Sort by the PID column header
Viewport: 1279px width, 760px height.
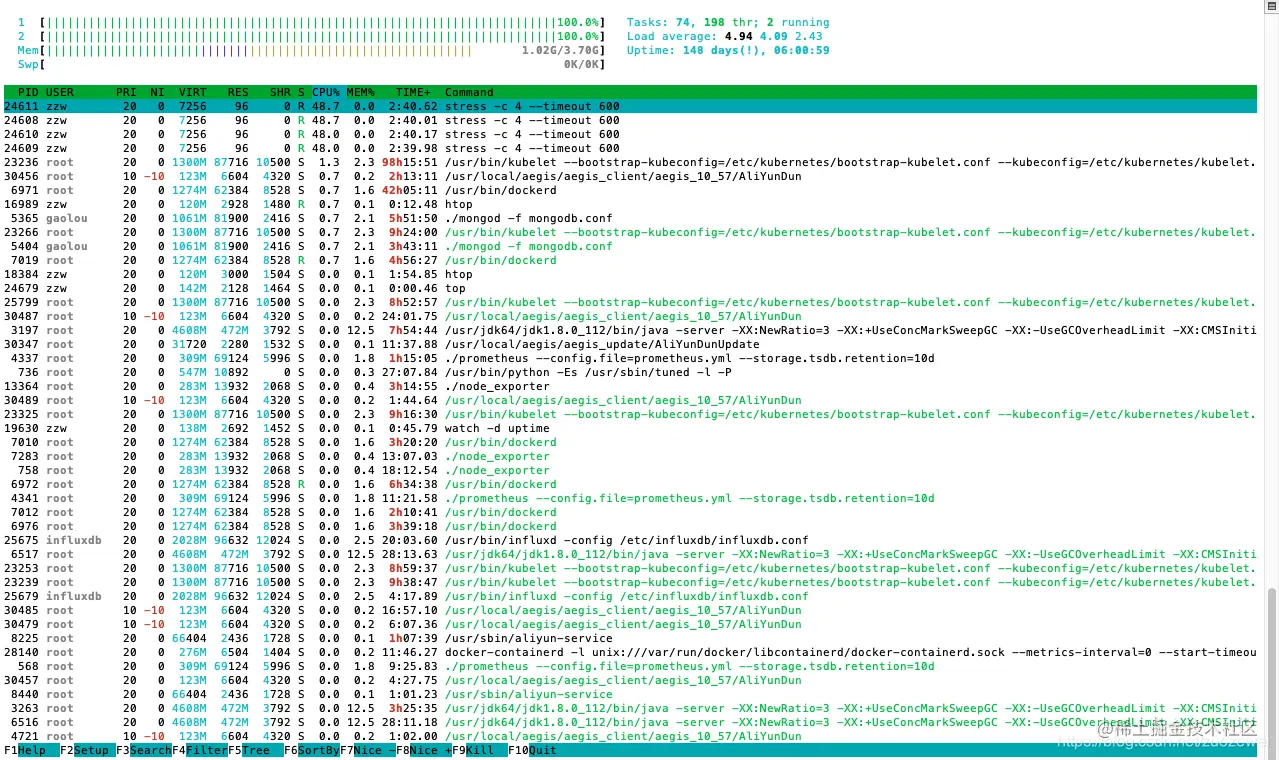click(x=28, y=92)
